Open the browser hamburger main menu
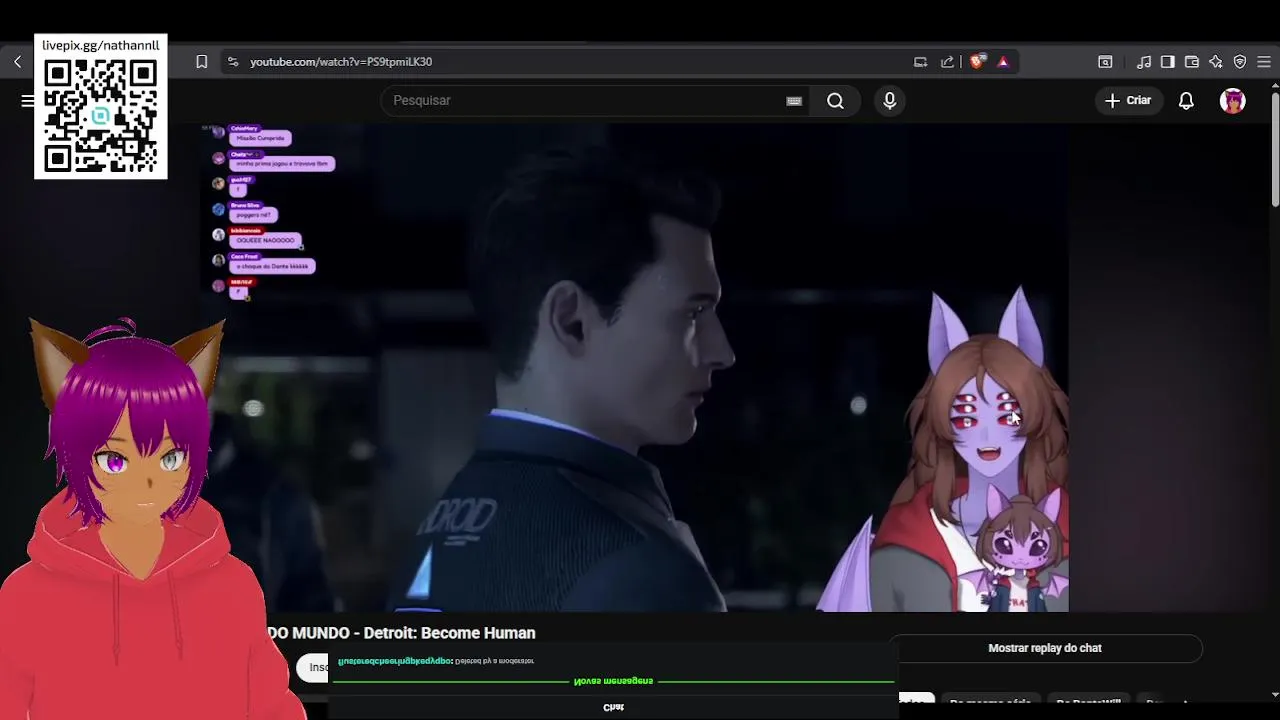The image size is (1280, 720). click(1264, 62)
